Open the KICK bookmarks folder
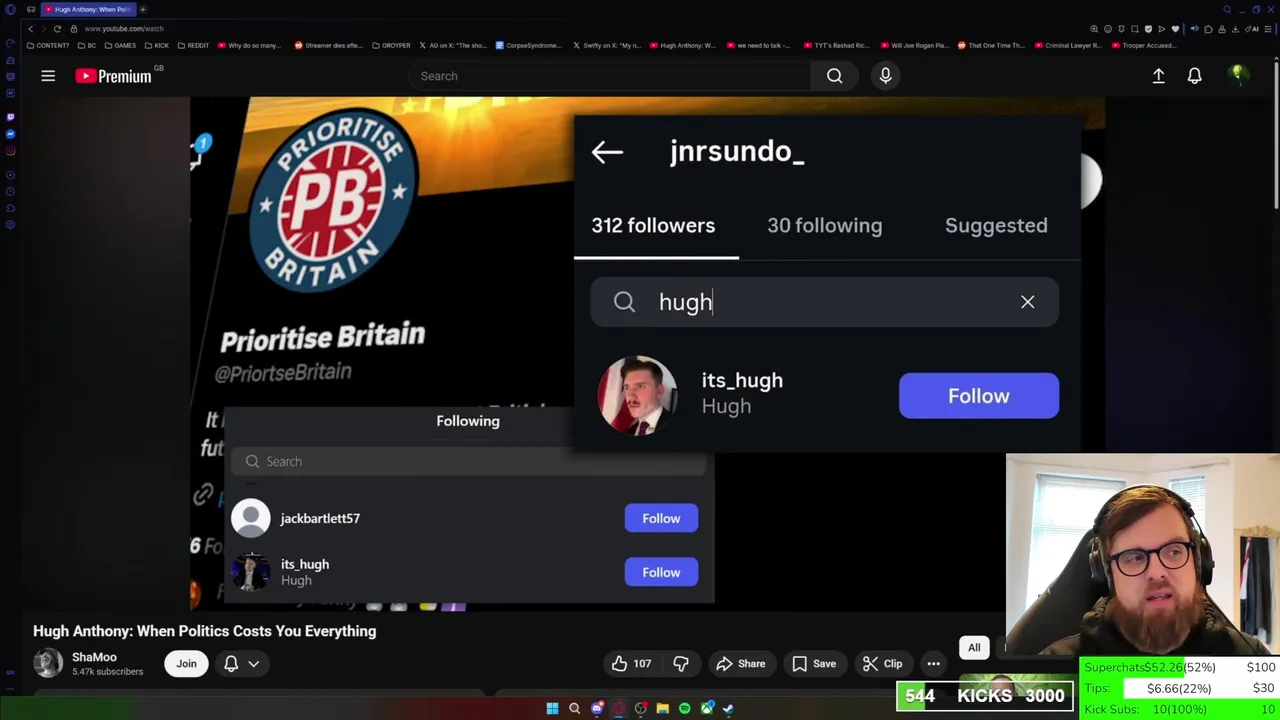Viewport: 1280px width, 720px height. click(x=157, y=46)
